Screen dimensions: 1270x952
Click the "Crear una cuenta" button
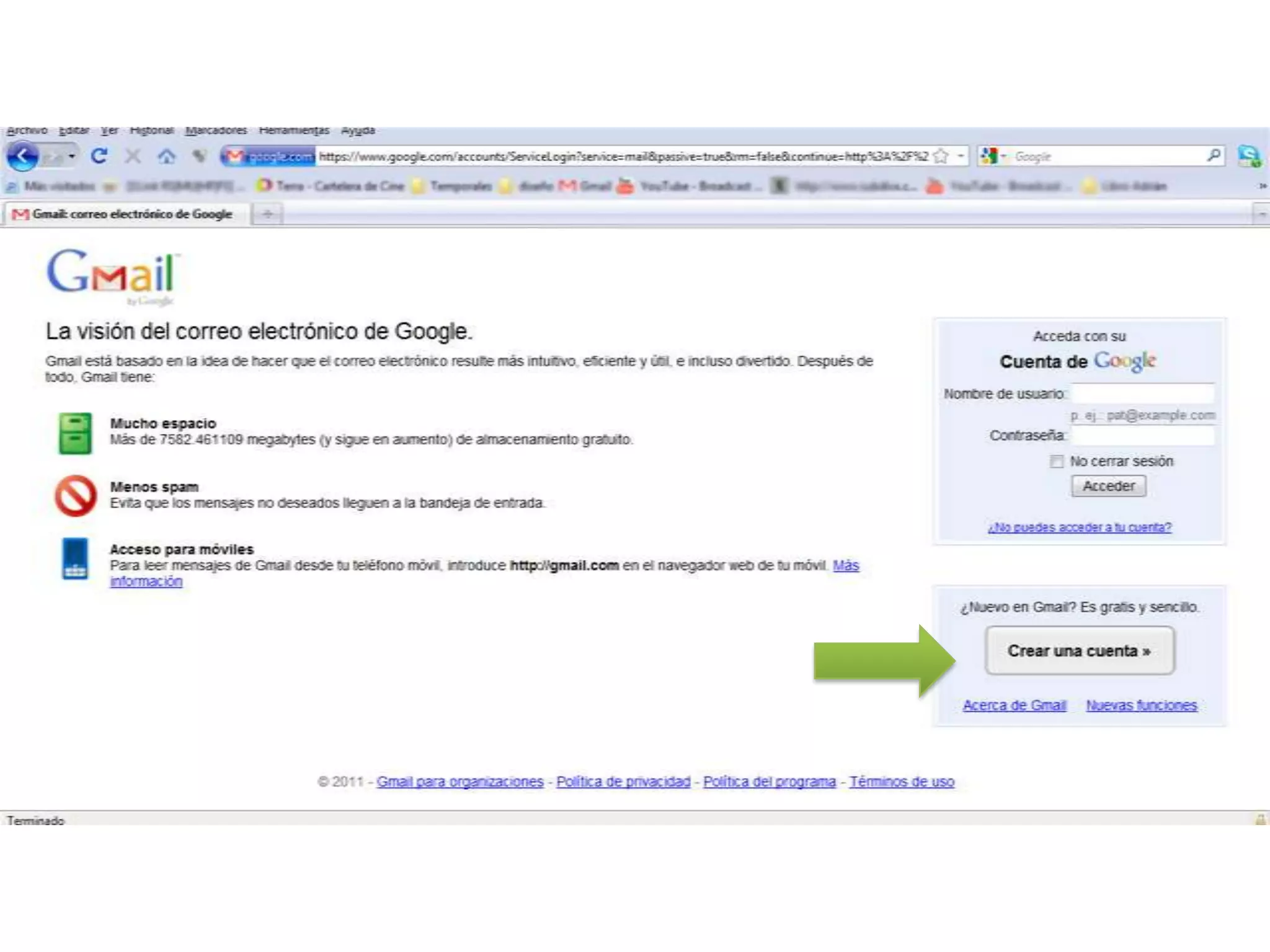1079,651
